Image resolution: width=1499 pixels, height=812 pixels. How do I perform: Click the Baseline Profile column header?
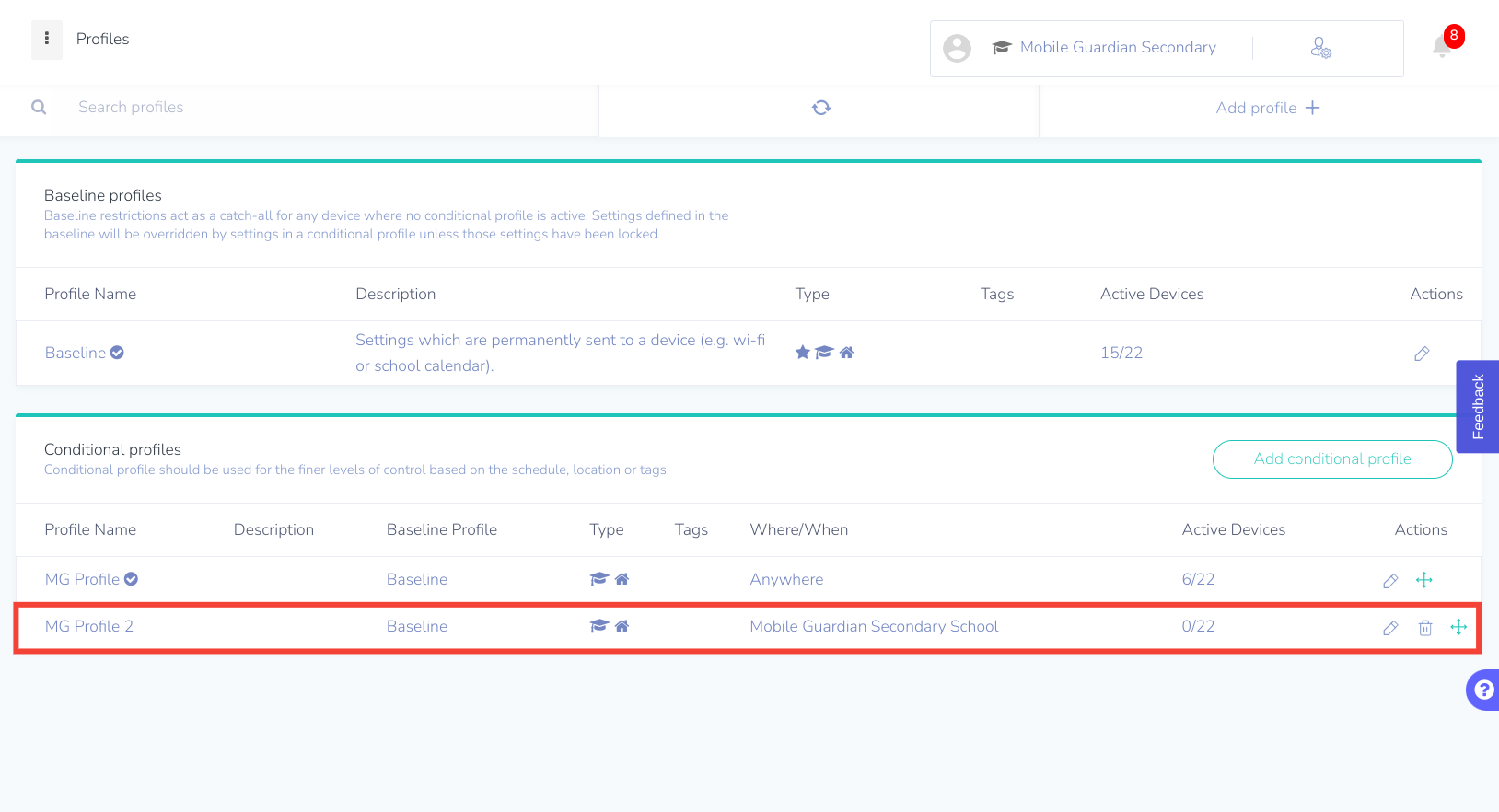point(442,529)
